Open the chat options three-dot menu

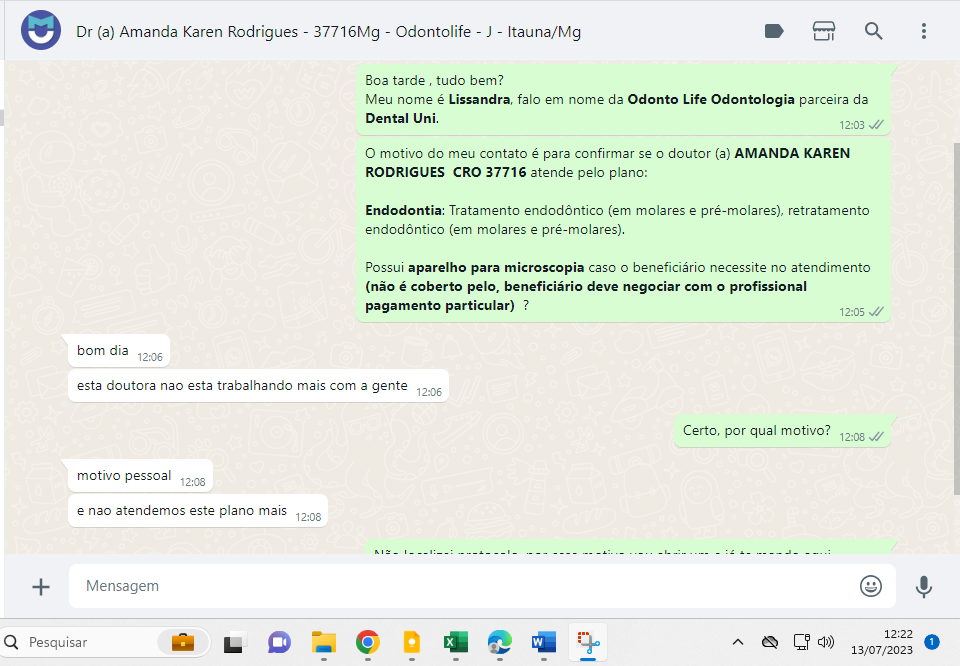924,31
